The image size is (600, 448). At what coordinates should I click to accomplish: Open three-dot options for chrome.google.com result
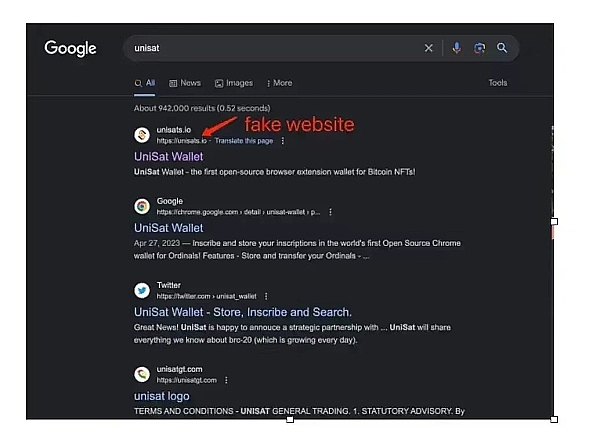(x=331, y=212)
